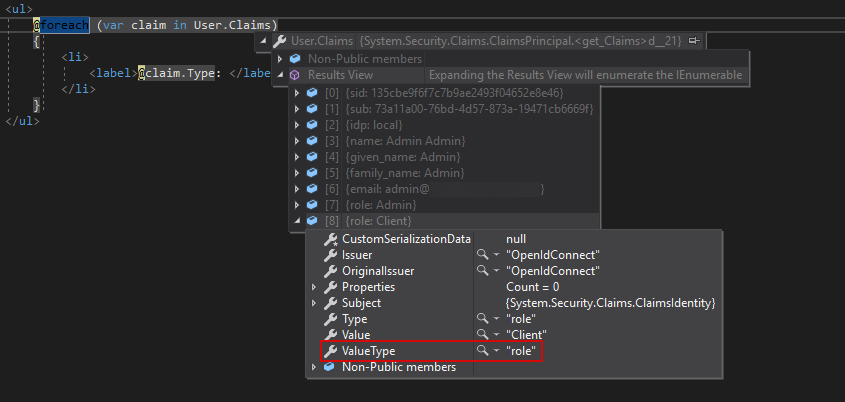The width and height of the screenshot is (845, 402).
Task: Expand Non-Public members under User.Claims
Action: tap(280, 59)
